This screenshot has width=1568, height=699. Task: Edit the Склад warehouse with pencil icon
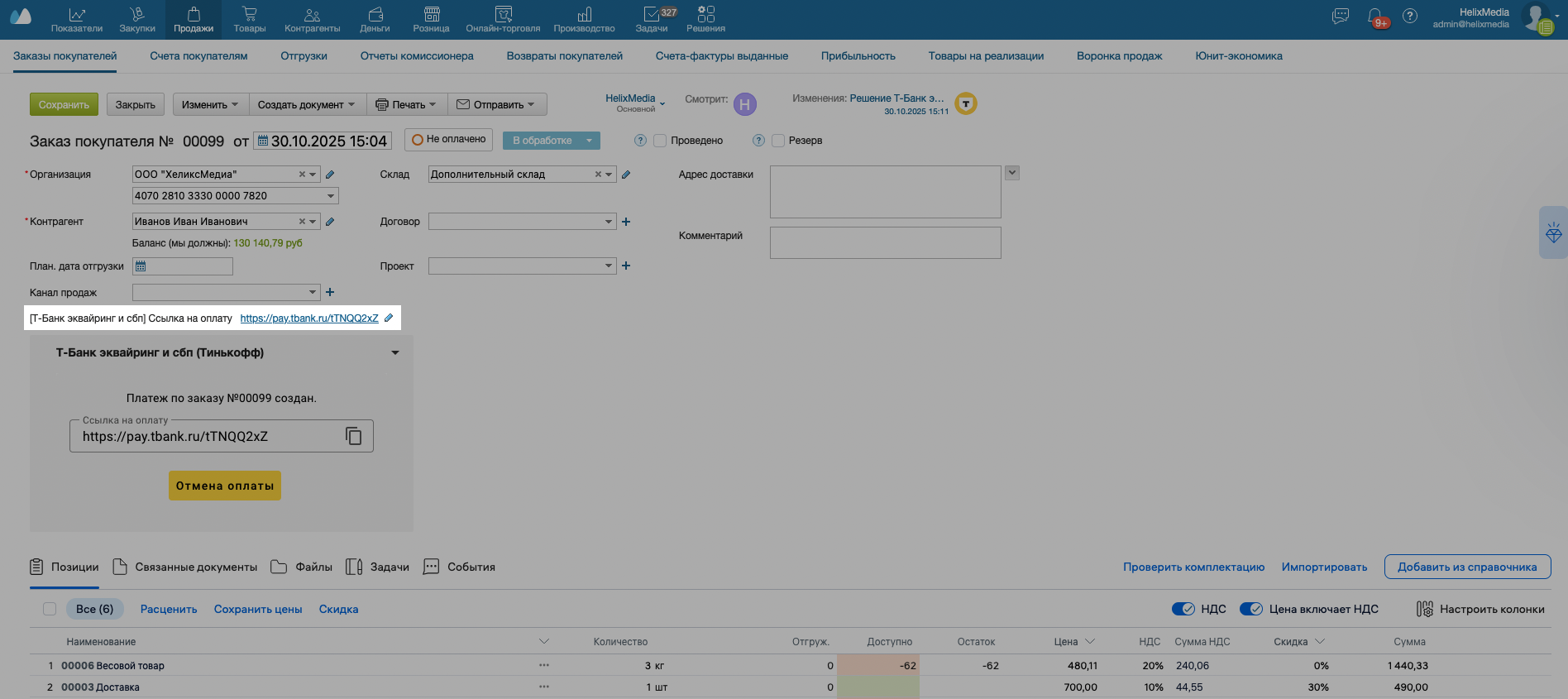point(626,175)
